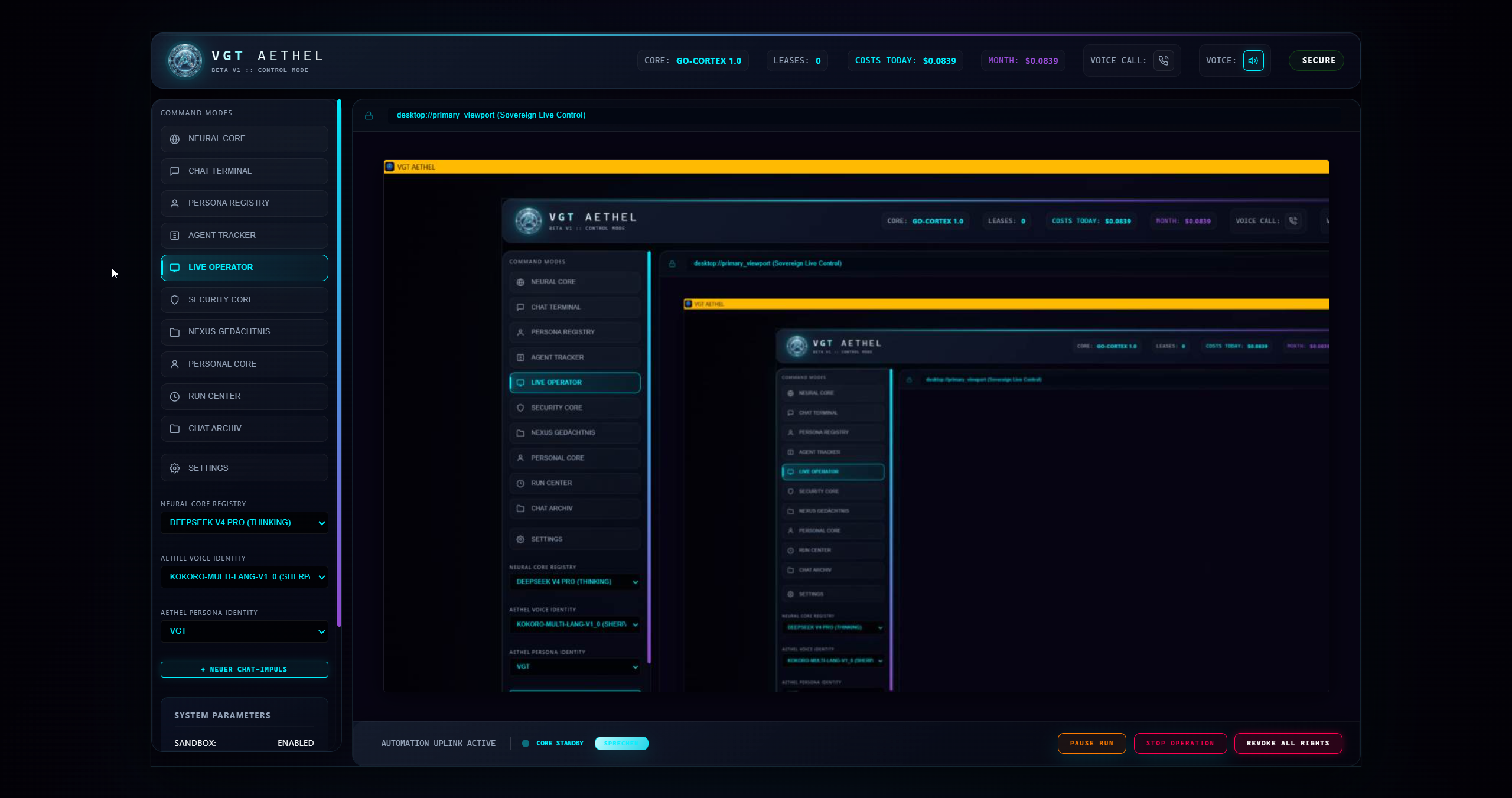Toggle the Sprechen pill in status bar
This screenshot has width=1512, height=798.
pos(621,743)
